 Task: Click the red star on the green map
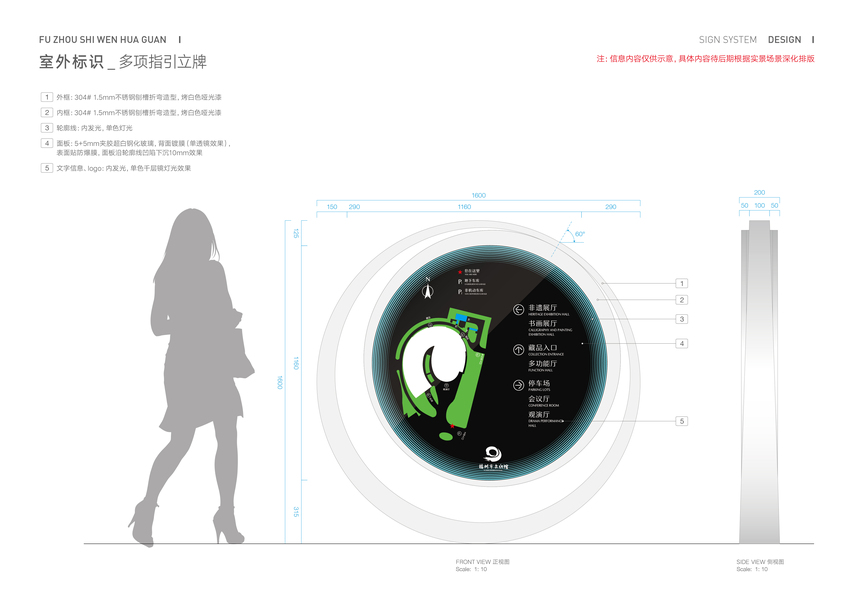[452, 426]
